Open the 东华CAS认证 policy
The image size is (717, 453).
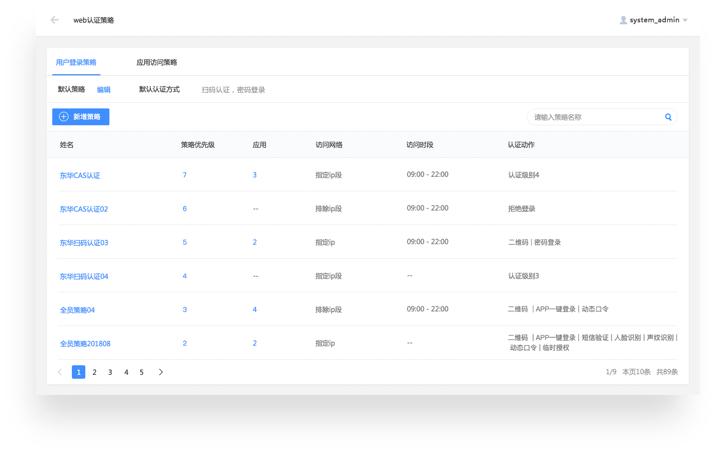[x=80, y=176]
